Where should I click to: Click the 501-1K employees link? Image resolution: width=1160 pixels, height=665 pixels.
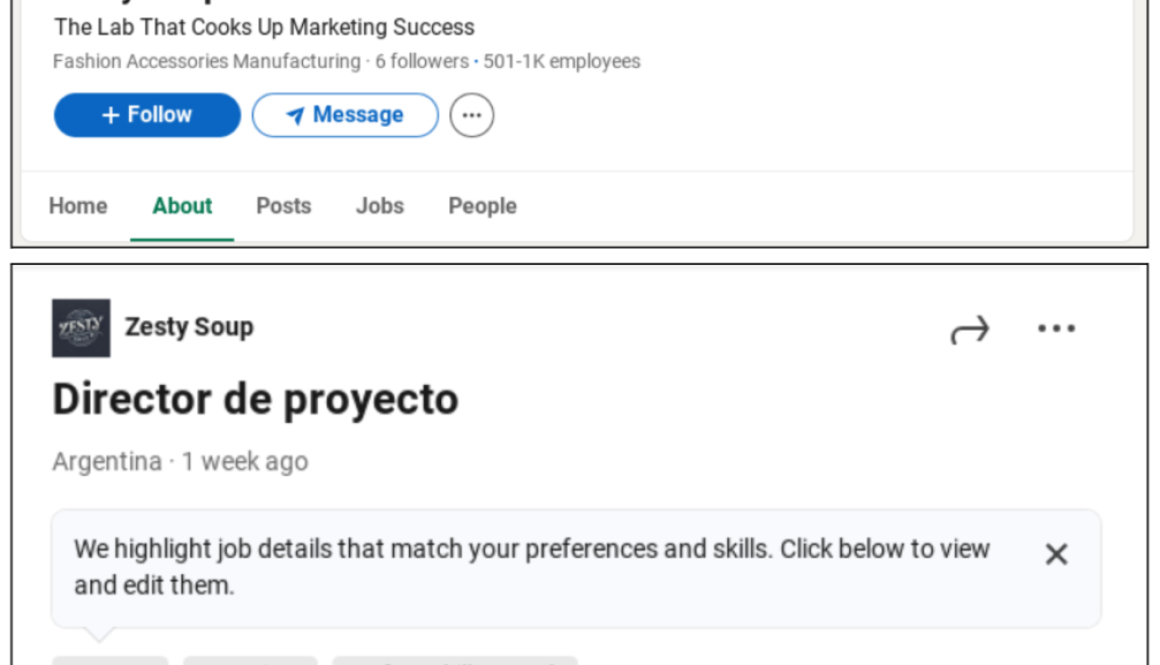coord(562,62)
